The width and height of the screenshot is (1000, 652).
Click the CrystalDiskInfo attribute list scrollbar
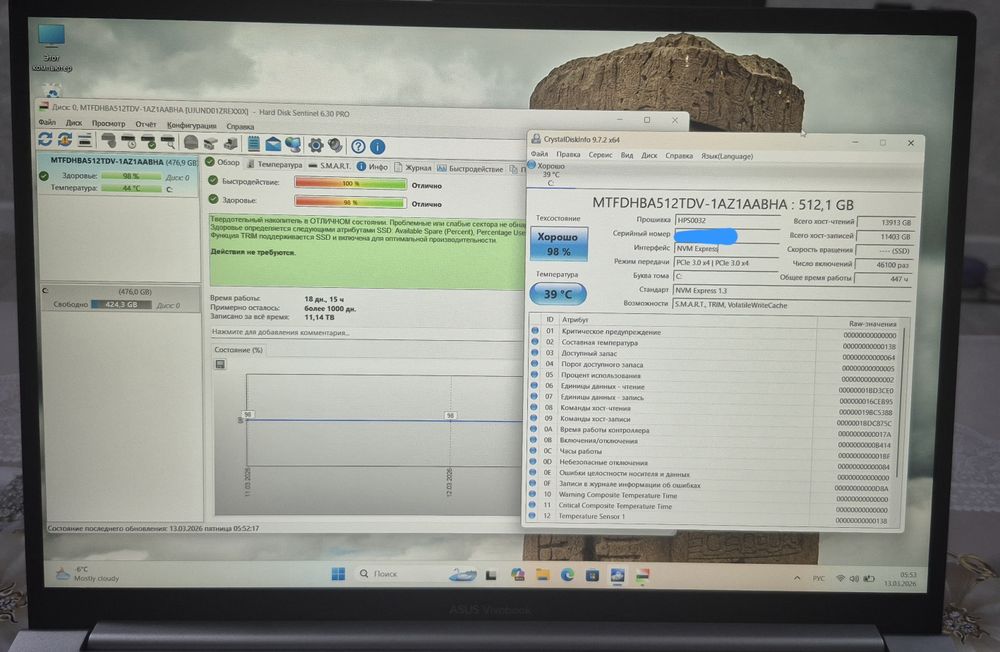899,402
